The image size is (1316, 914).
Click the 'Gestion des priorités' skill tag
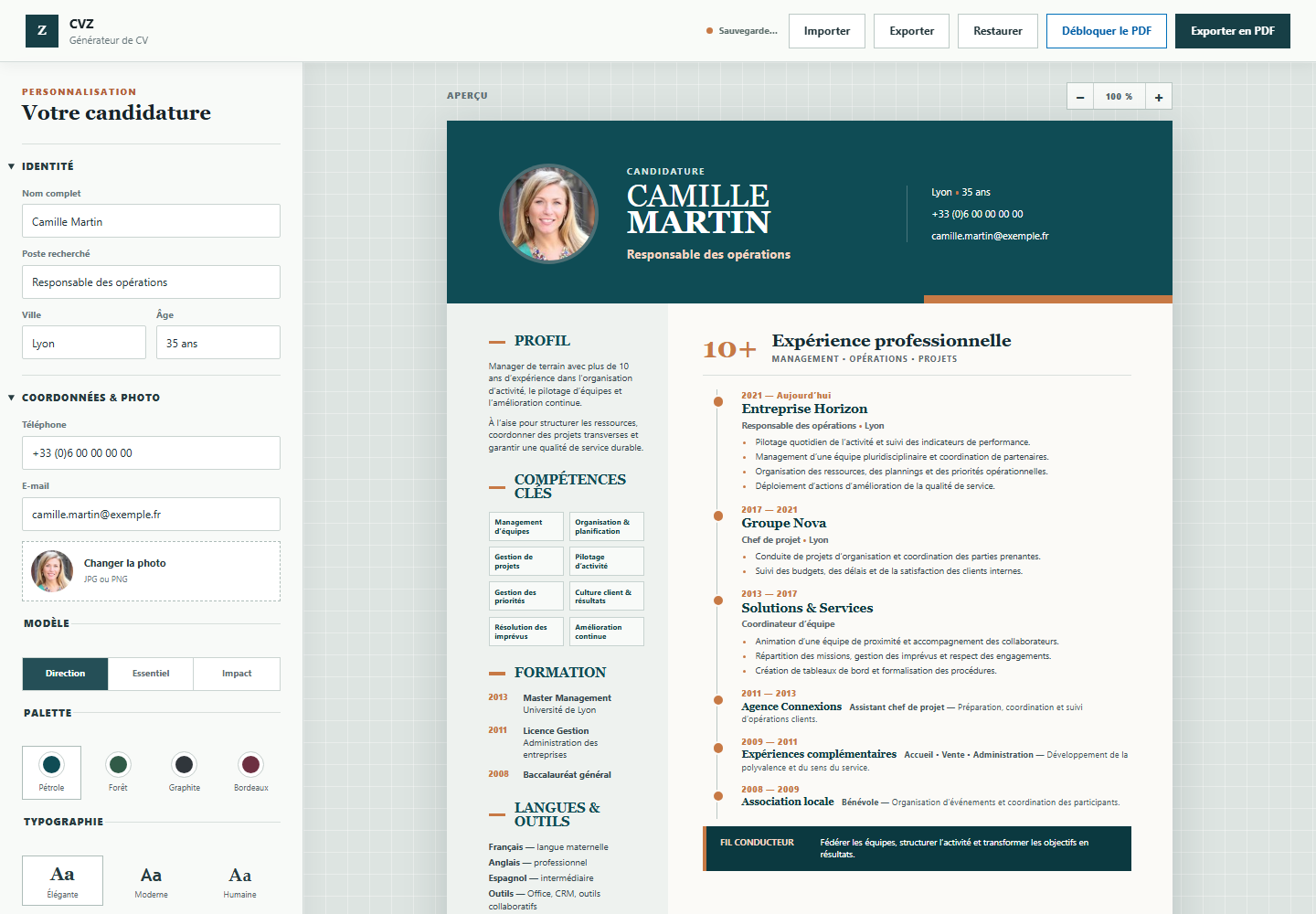tap(526, 596)
